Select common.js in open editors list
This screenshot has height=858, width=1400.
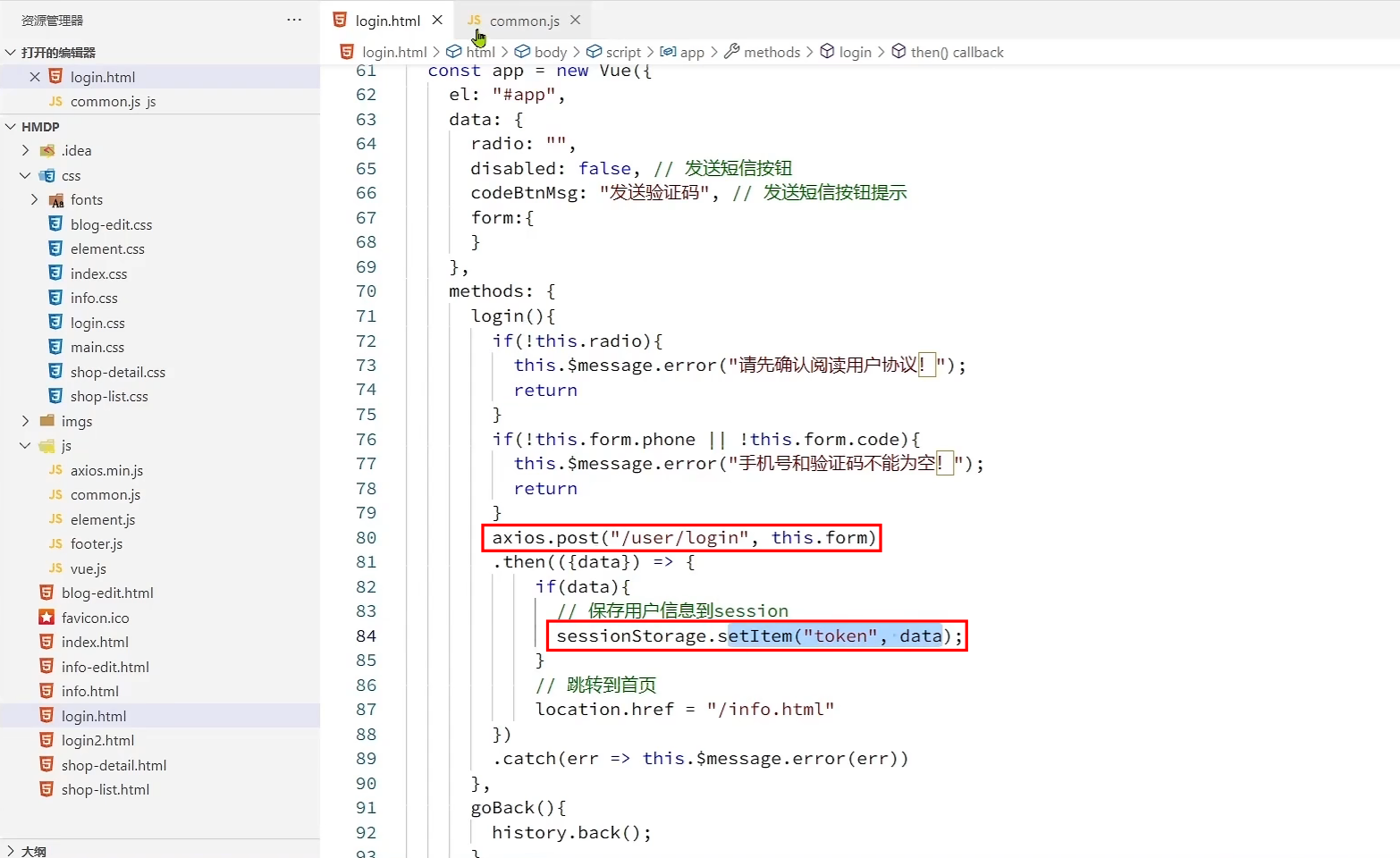click(159, 102)
